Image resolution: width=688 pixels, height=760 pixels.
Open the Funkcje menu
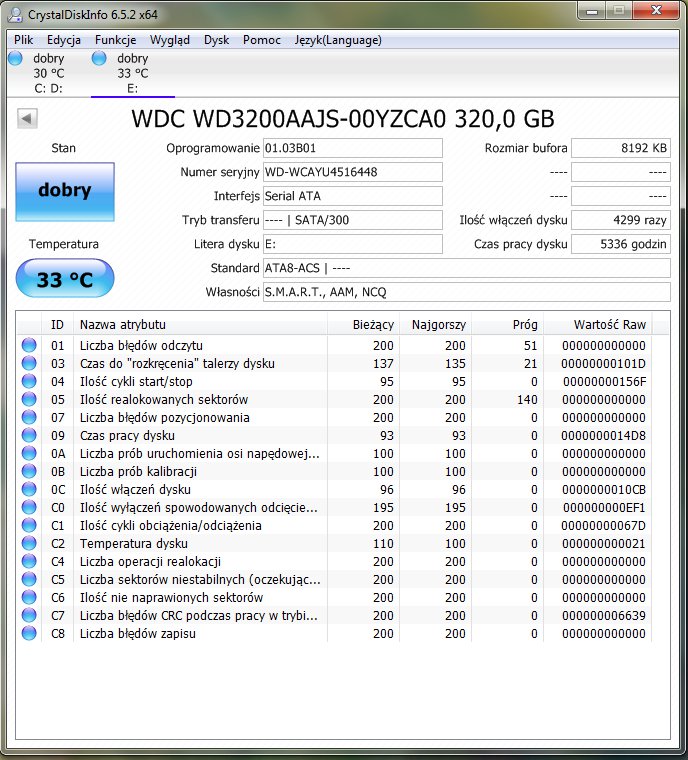(115, 40)
